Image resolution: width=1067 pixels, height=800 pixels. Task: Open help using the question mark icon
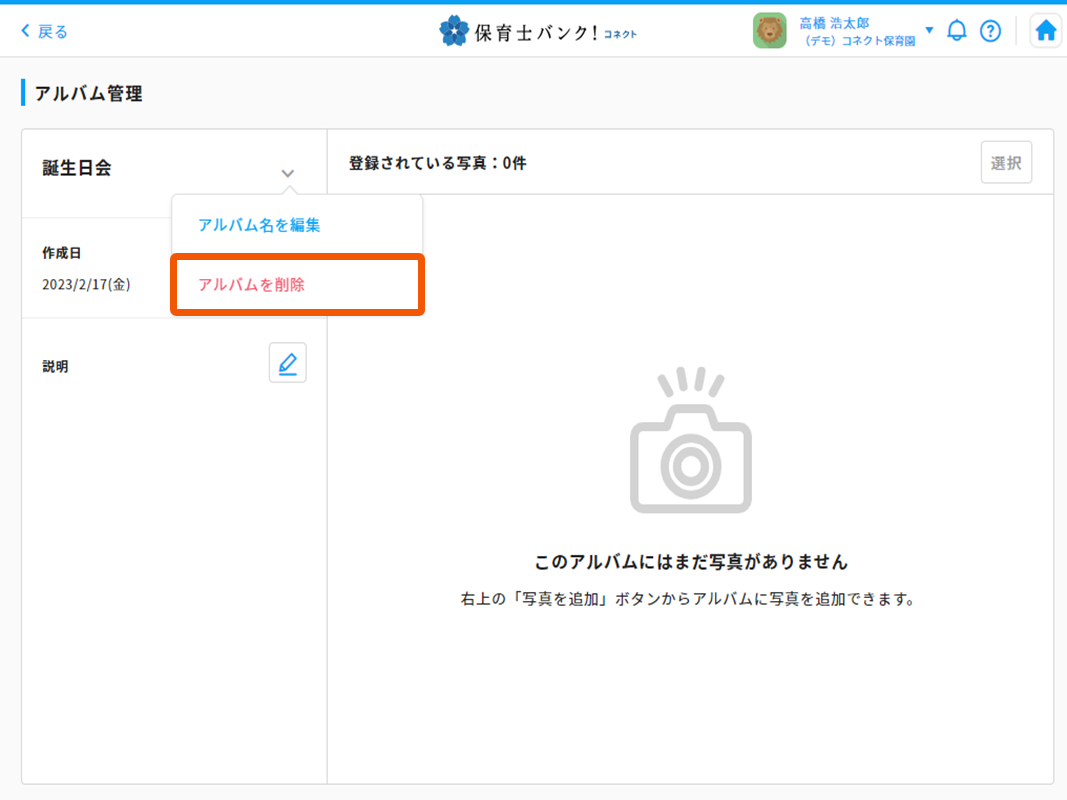990,30
